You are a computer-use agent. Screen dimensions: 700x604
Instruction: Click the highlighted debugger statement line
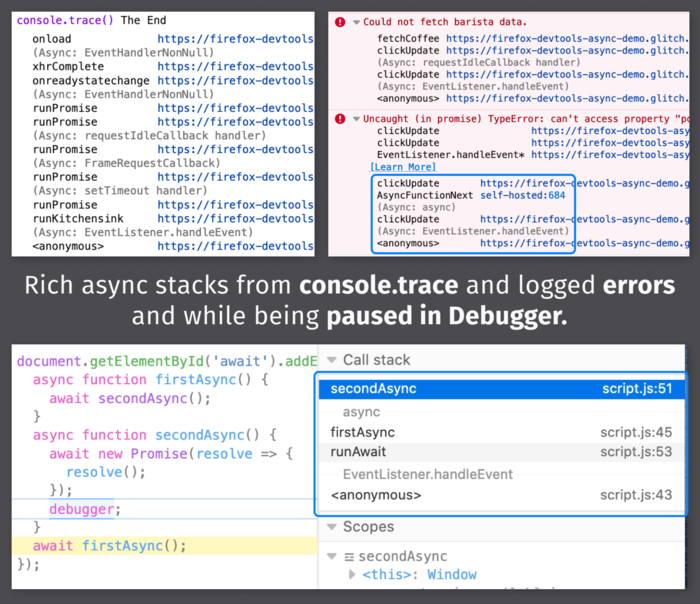tap(84, 509)
